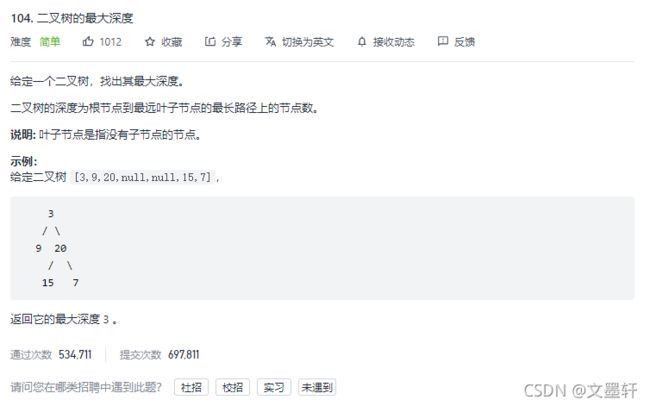This screenshot has height=406, width=650.
Task: Select the 校招 option button
Action: 233,387
